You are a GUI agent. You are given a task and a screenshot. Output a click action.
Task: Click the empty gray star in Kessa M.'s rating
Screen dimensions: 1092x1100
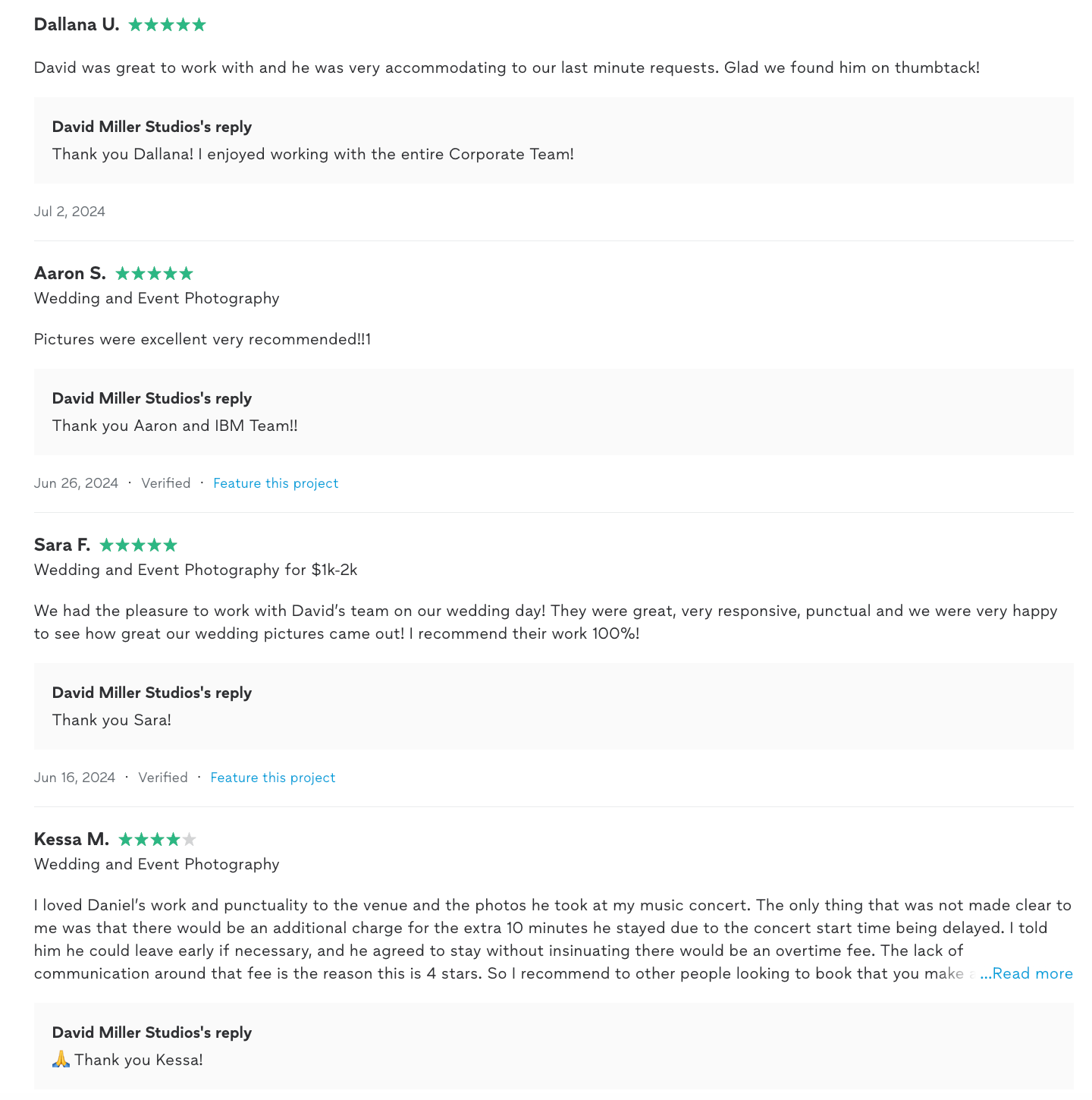[190, 840]
